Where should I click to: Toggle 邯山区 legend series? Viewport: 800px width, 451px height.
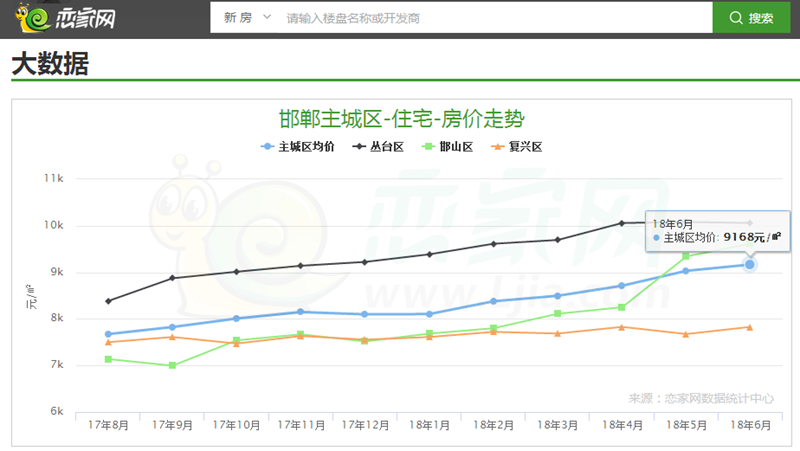click(x=447, y=147)
